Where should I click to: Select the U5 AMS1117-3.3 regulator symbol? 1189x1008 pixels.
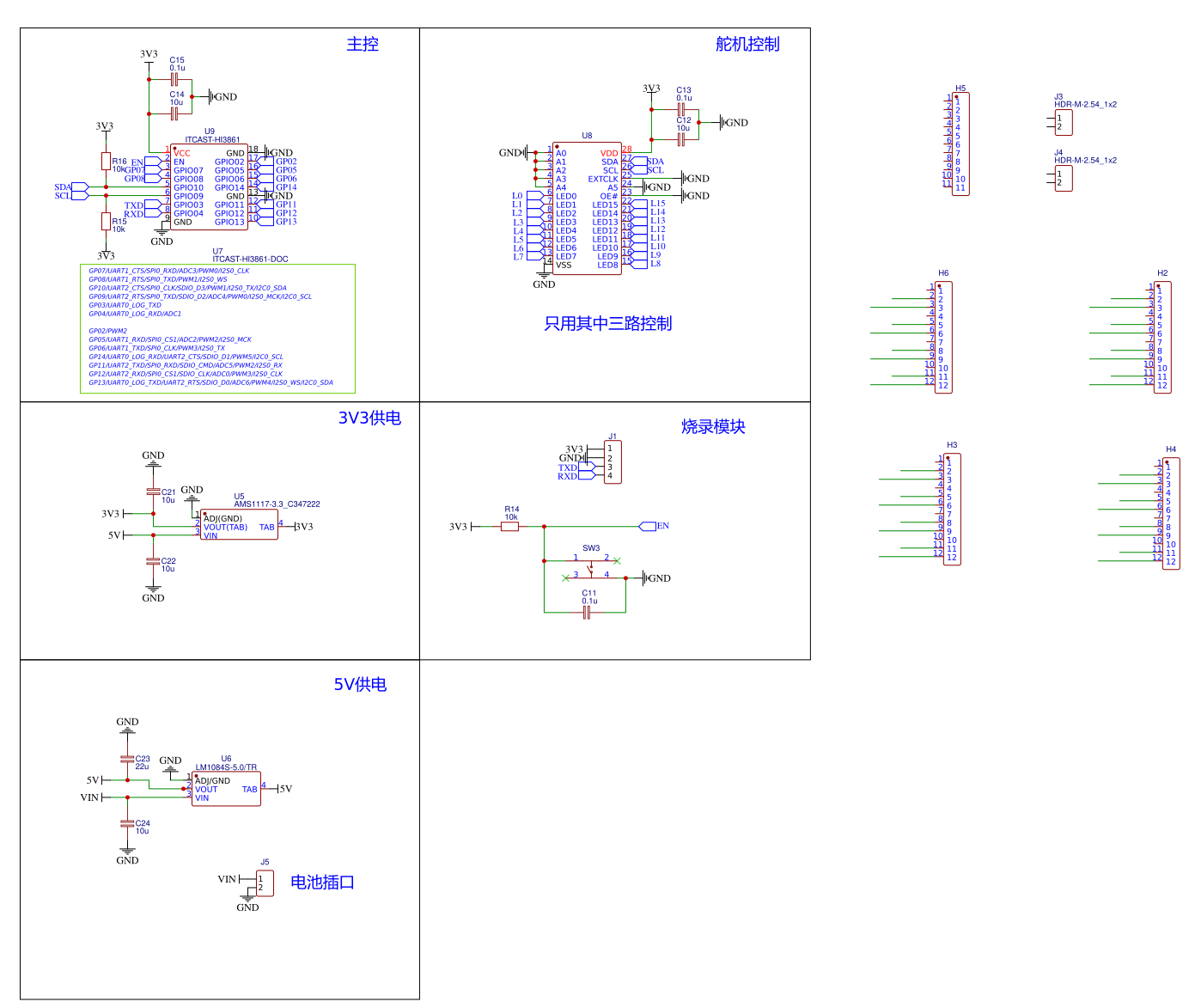click(x=239, y=525)
